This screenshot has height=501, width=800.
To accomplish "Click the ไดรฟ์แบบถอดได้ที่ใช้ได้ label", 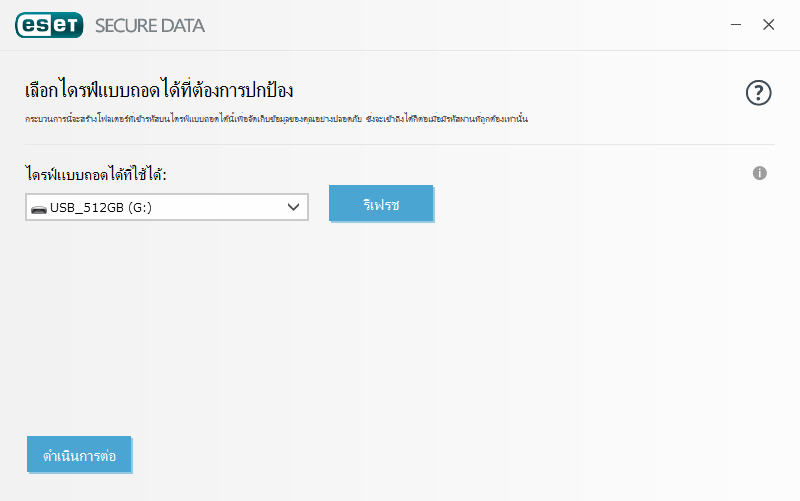I will pyautogui.click(x=96, y=173).
